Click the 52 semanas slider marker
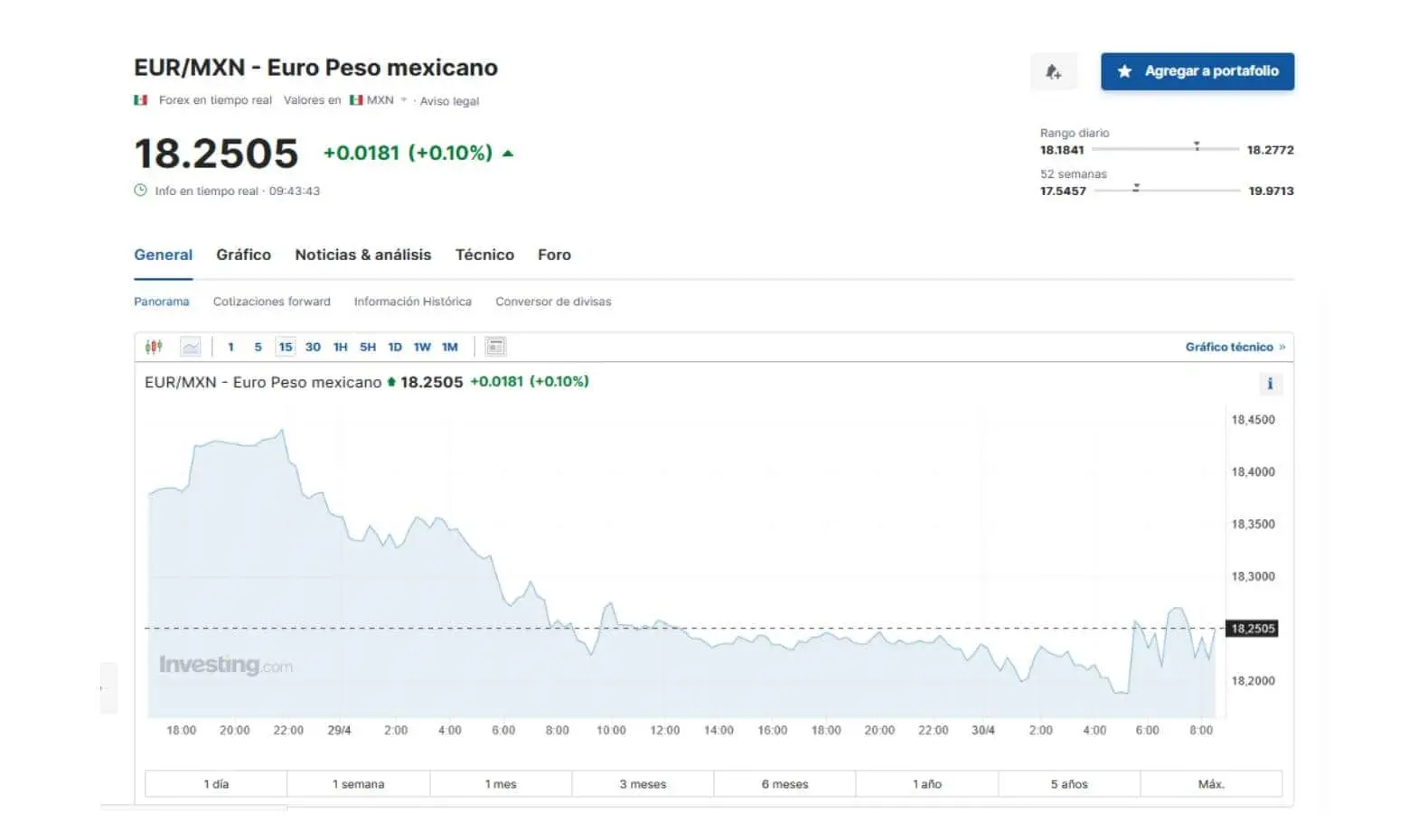1418x840 pixels. 1136,188
